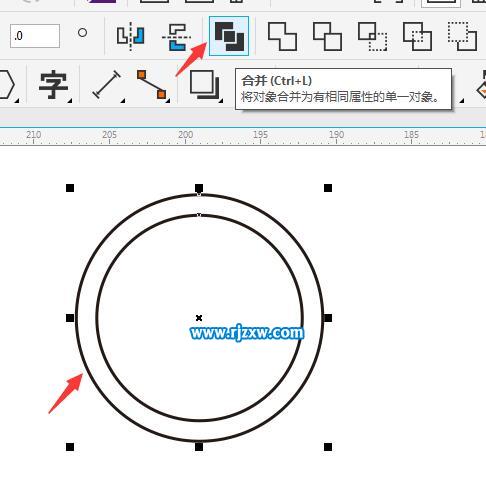
Task: Click the Combine (合并) objects icon
Action: (229, 36)
